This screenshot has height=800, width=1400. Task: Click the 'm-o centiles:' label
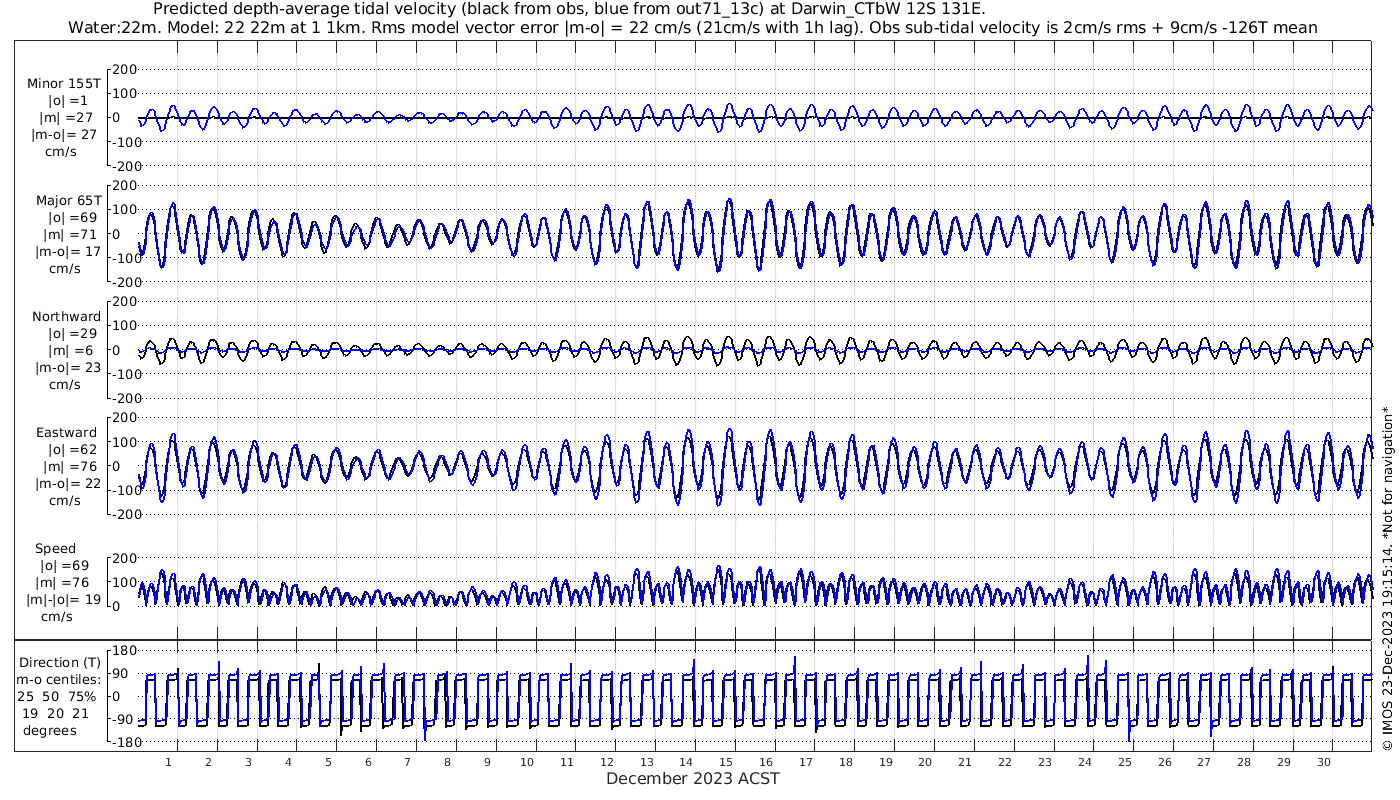point(60,679)
